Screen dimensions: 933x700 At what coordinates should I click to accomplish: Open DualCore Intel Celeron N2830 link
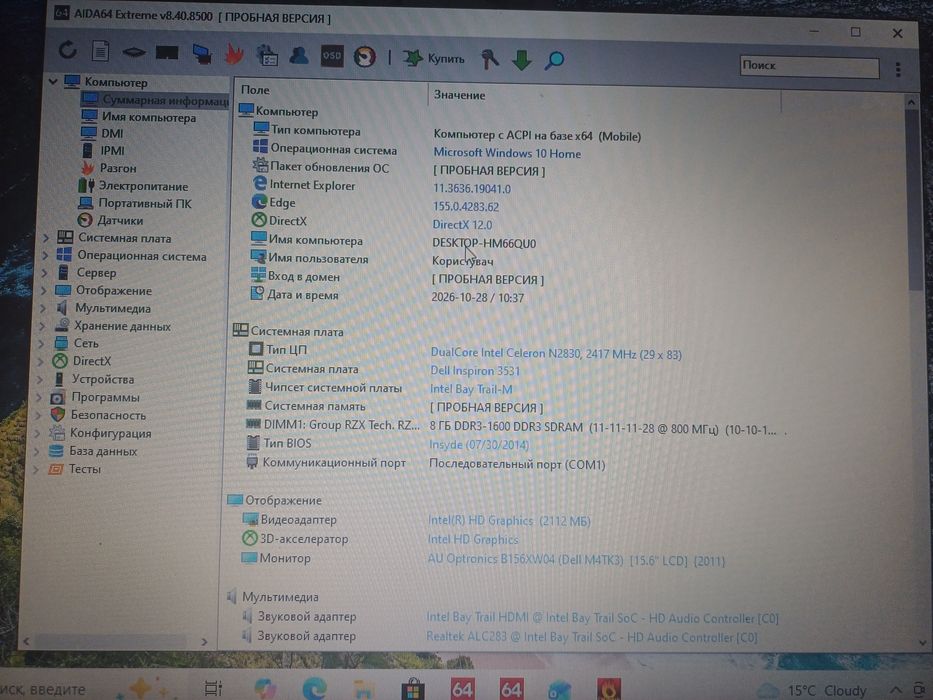[x=556, y=354]
